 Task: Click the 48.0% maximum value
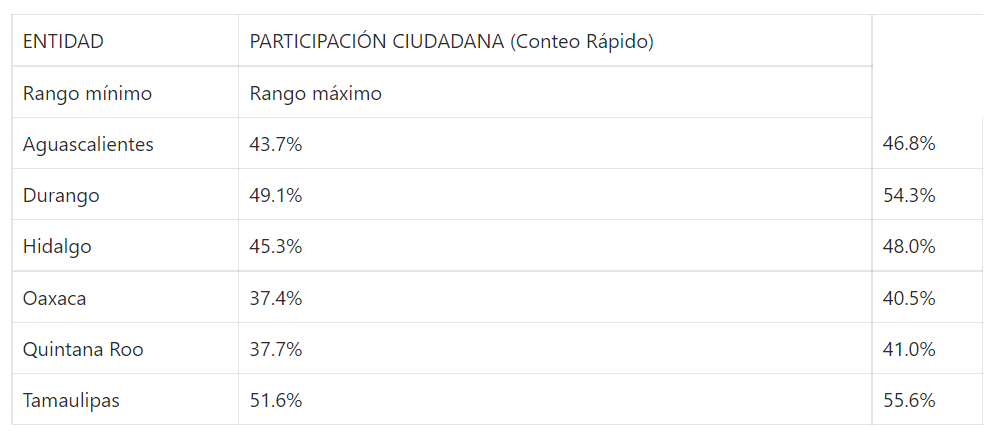pos(909,247)
